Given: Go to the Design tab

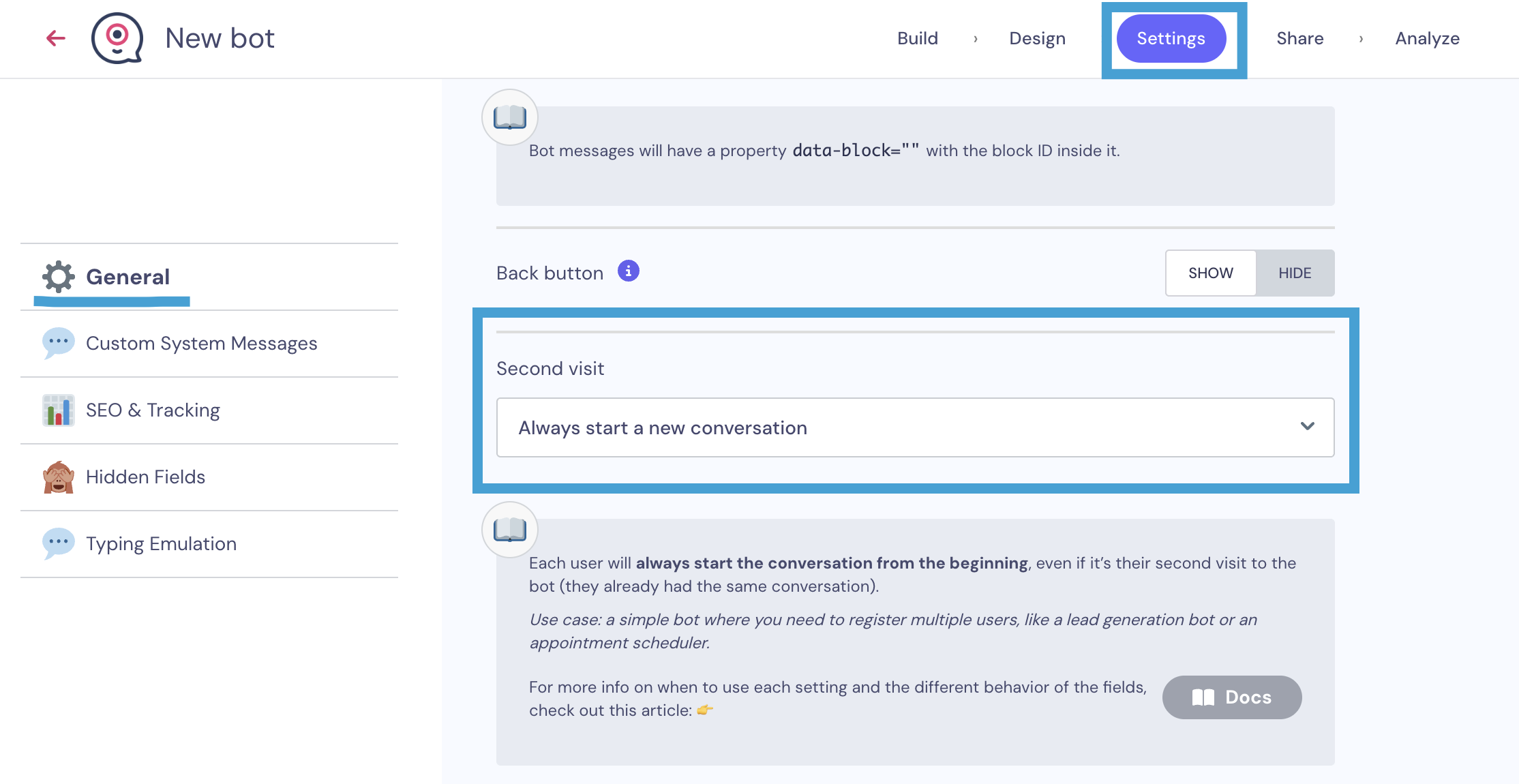Looking at the screenshot, I should point(1037,38).
